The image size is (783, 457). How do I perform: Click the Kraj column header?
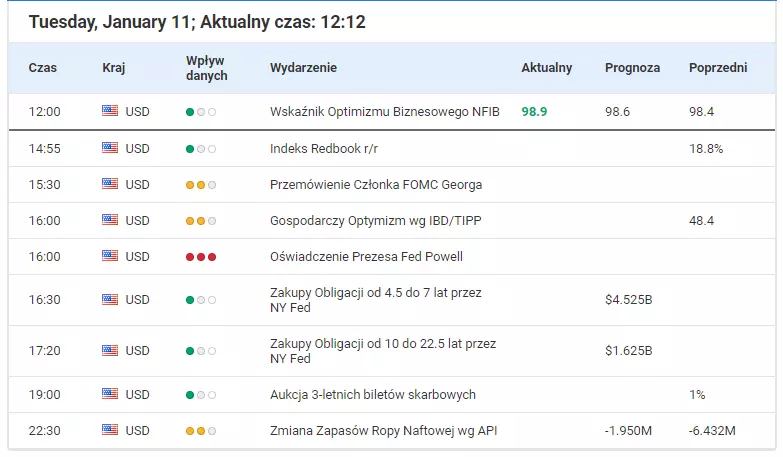click(114, 68)
